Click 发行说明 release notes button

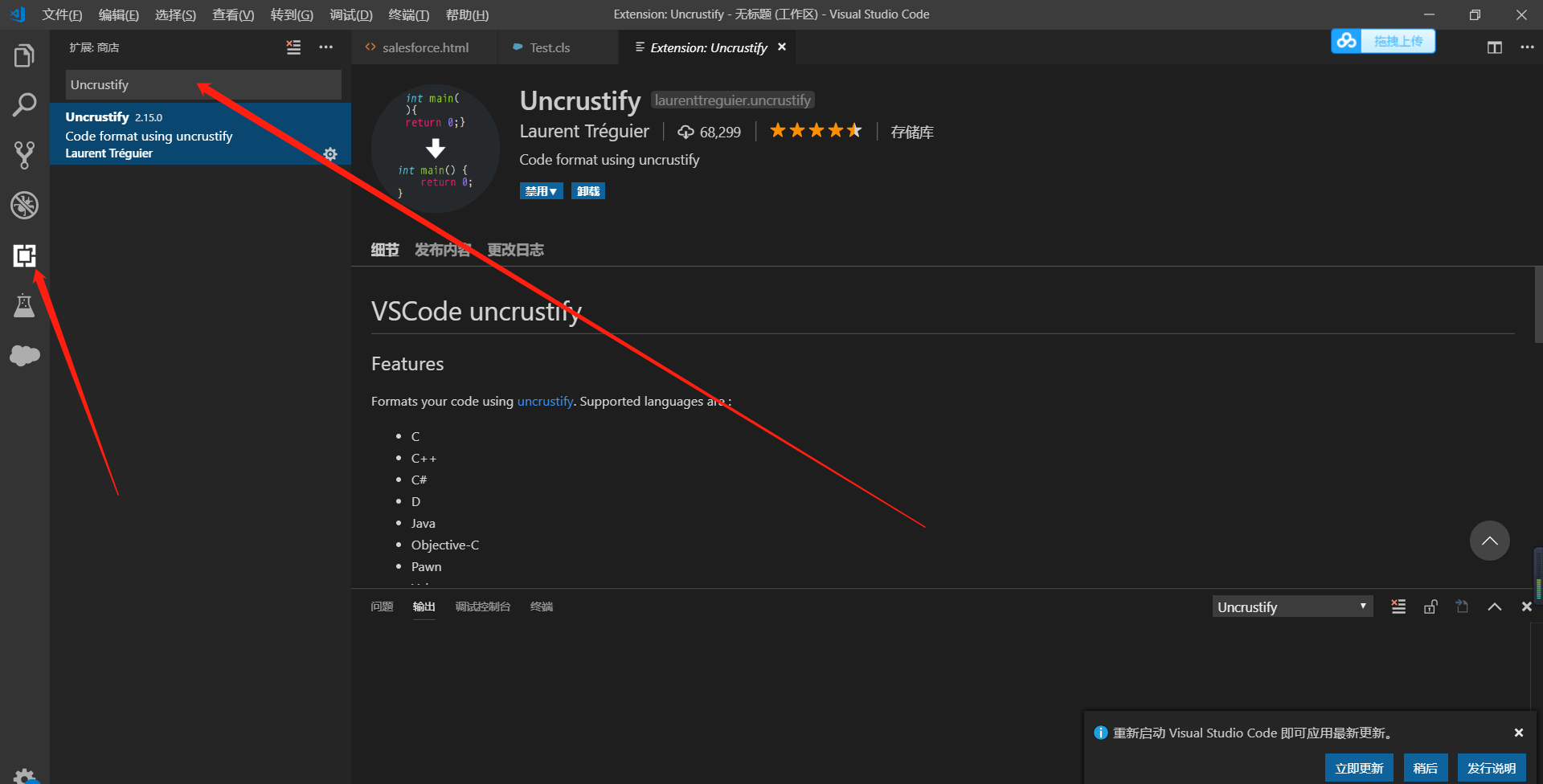point(1492,768)
